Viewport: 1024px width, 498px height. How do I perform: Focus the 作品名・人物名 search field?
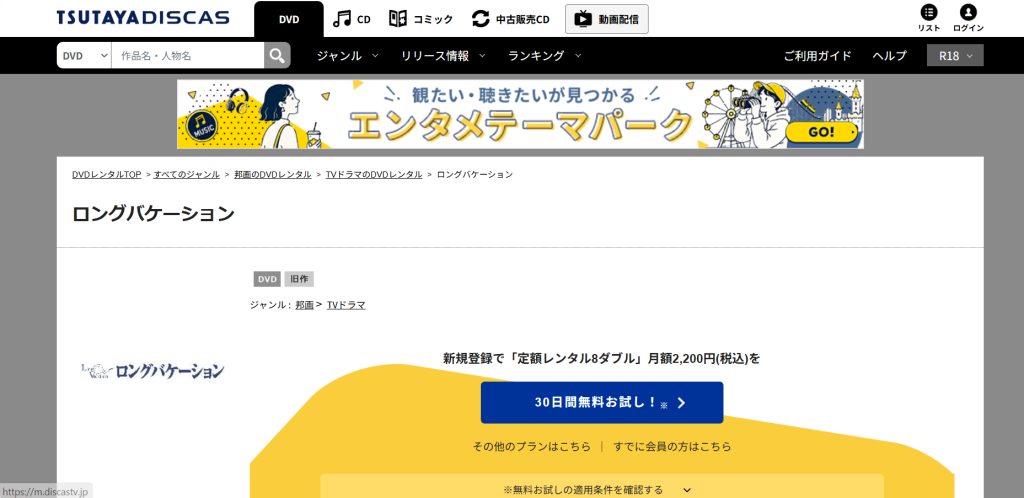tap(188, 55)
